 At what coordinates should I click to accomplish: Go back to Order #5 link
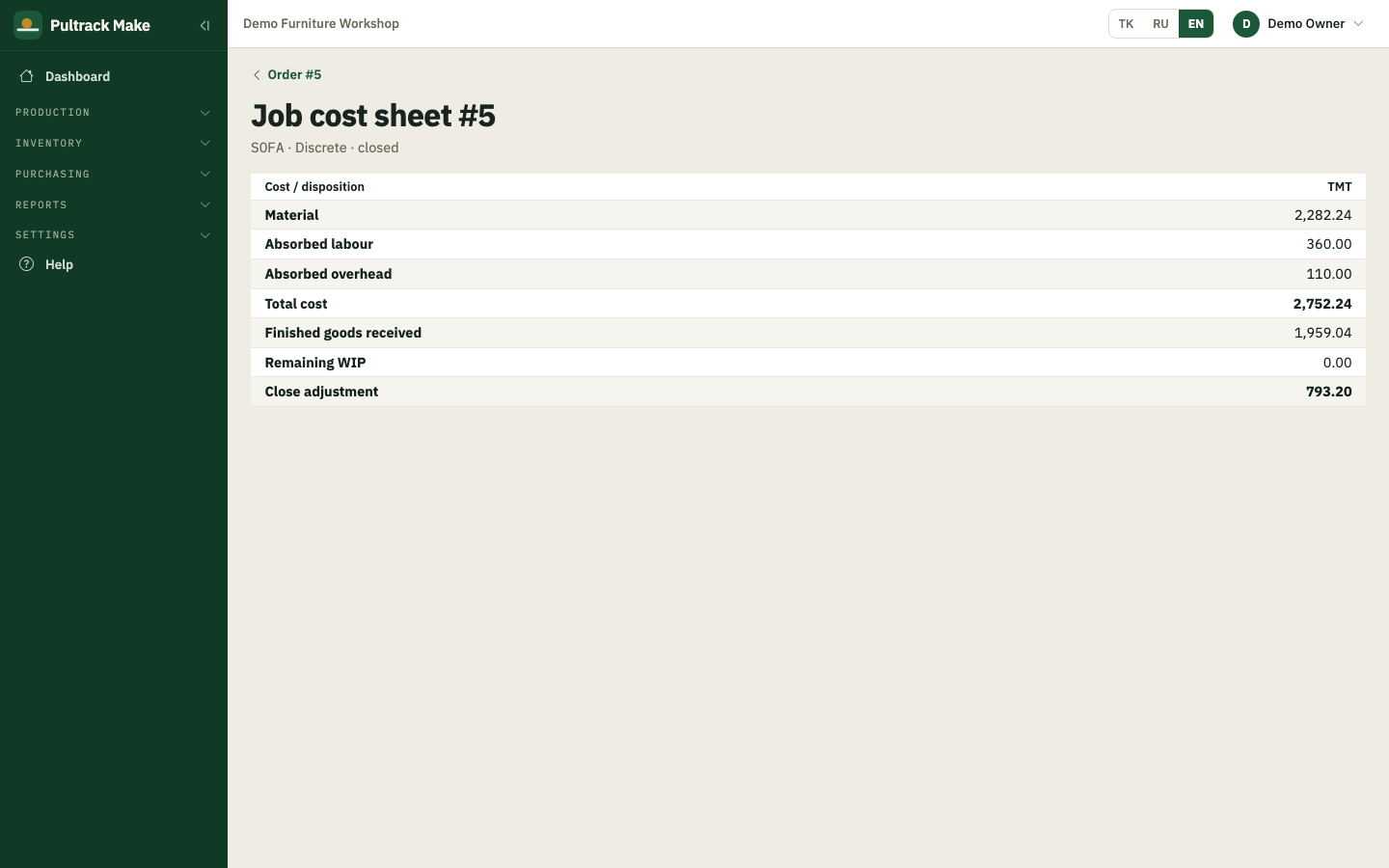pyautogui.click(x=294, y=75)
